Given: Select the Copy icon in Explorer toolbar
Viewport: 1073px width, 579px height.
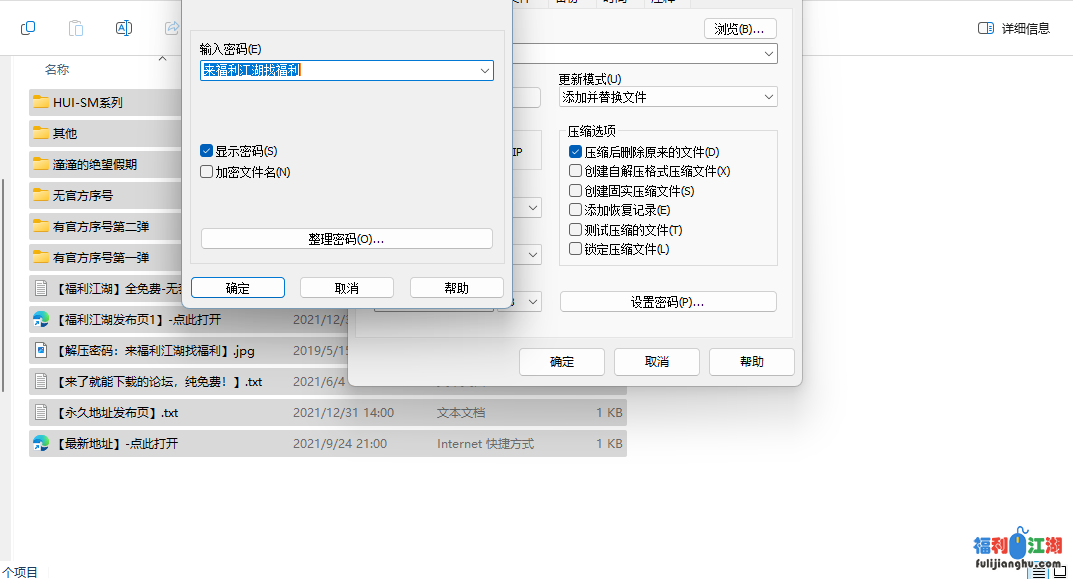Looking at the screenshot, I should tap(28, 28).
